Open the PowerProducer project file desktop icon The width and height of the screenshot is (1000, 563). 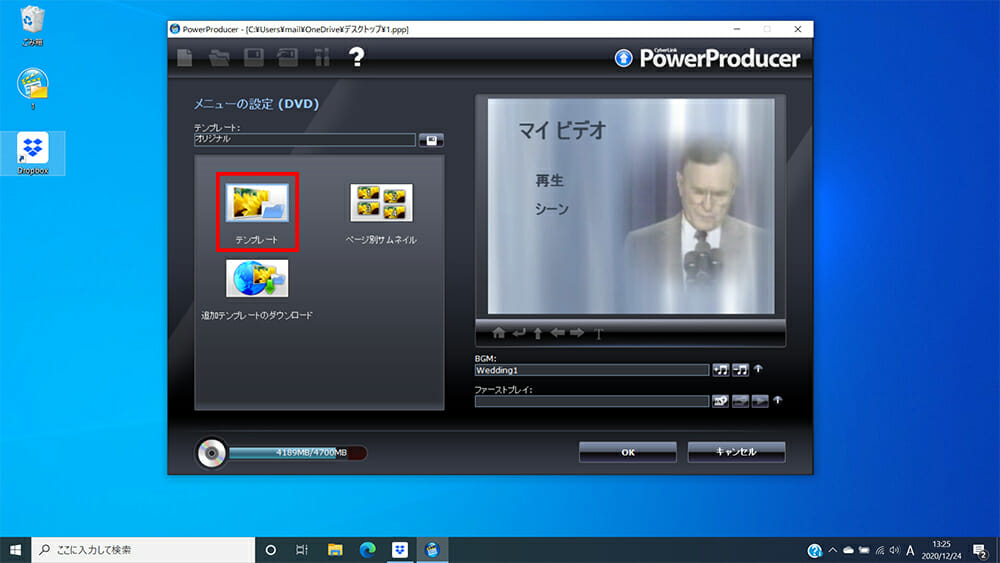(33, 88)
